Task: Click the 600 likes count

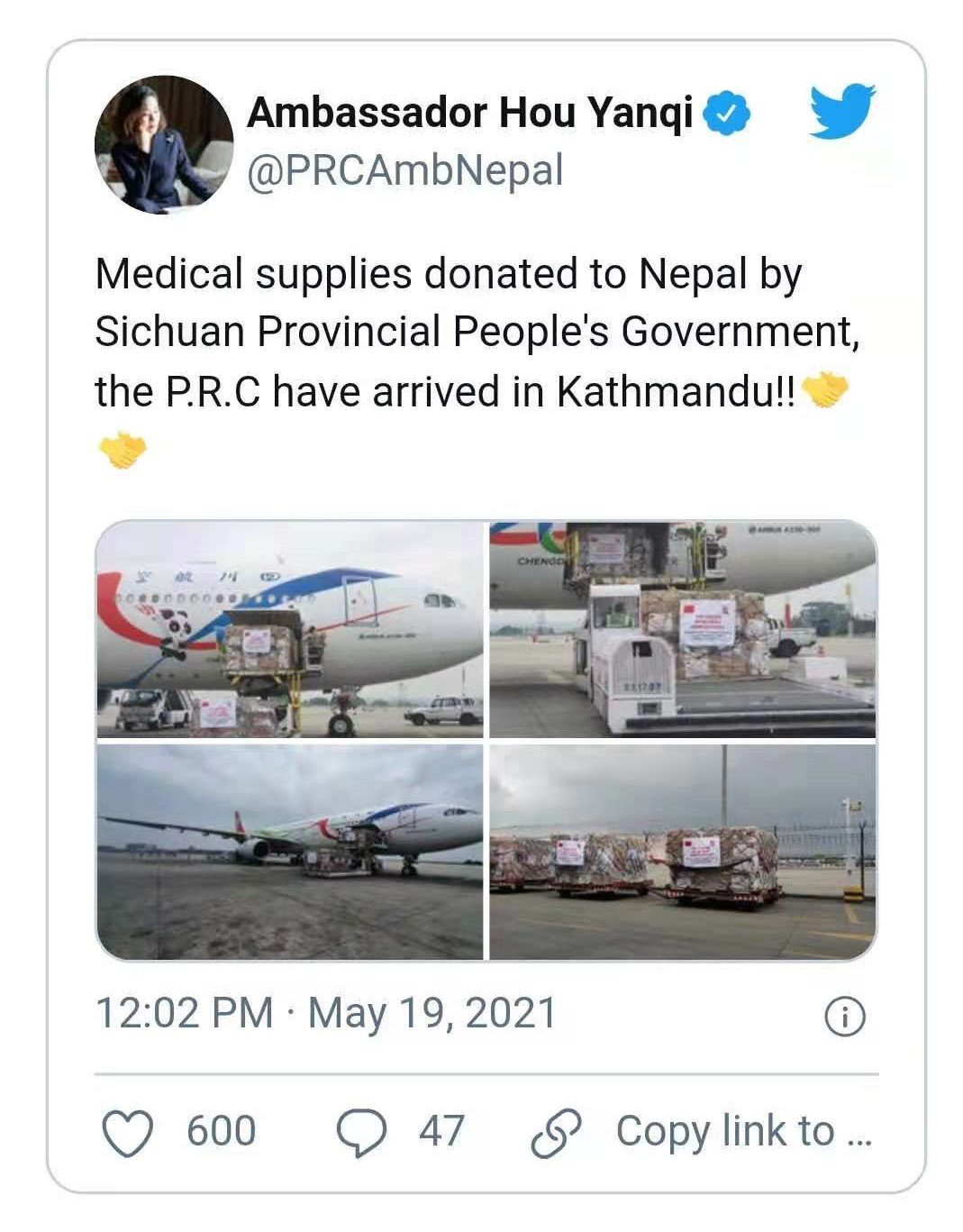Action: pos(221,1131)
